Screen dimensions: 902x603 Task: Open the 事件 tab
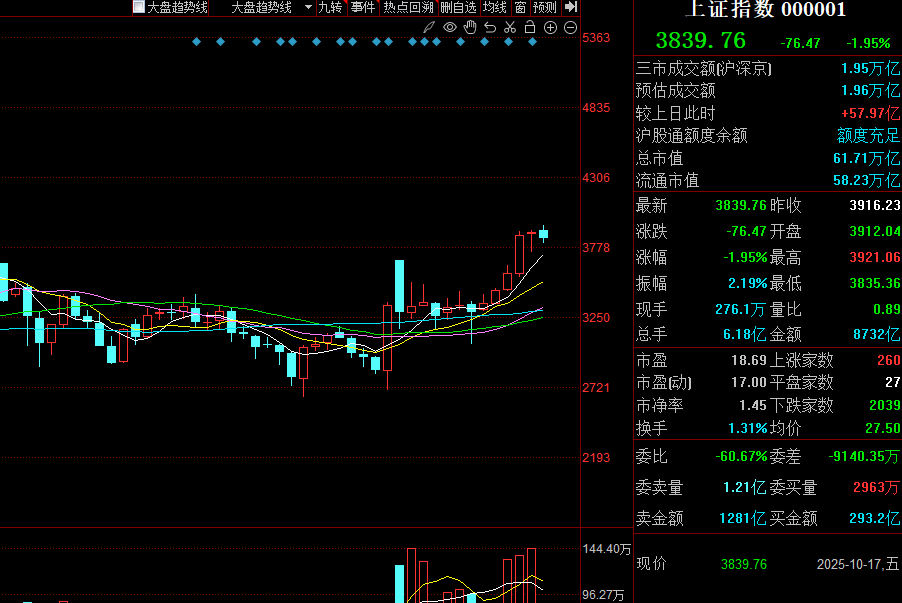tap(362, 7)
